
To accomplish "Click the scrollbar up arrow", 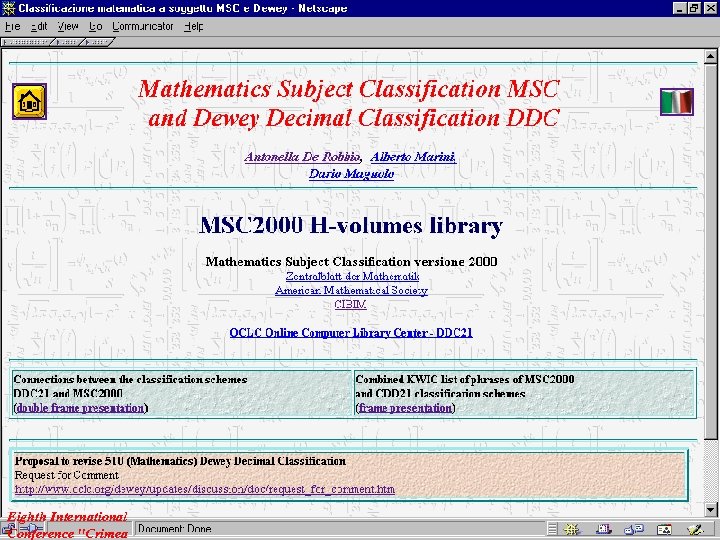I will [711, 57].
